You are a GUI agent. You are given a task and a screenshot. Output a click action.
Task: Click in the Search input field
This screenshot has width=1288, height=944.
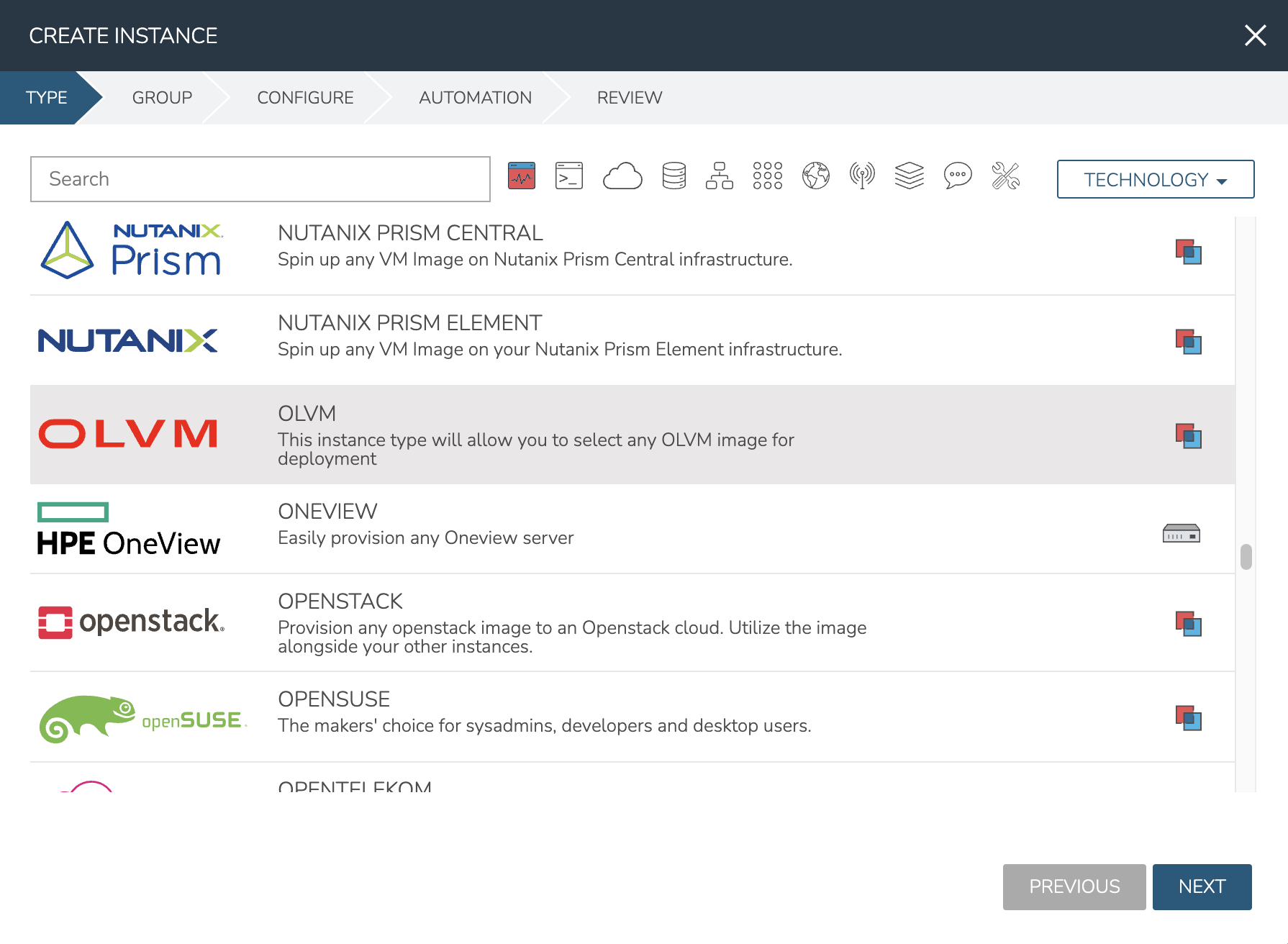[x=260, y=179]
